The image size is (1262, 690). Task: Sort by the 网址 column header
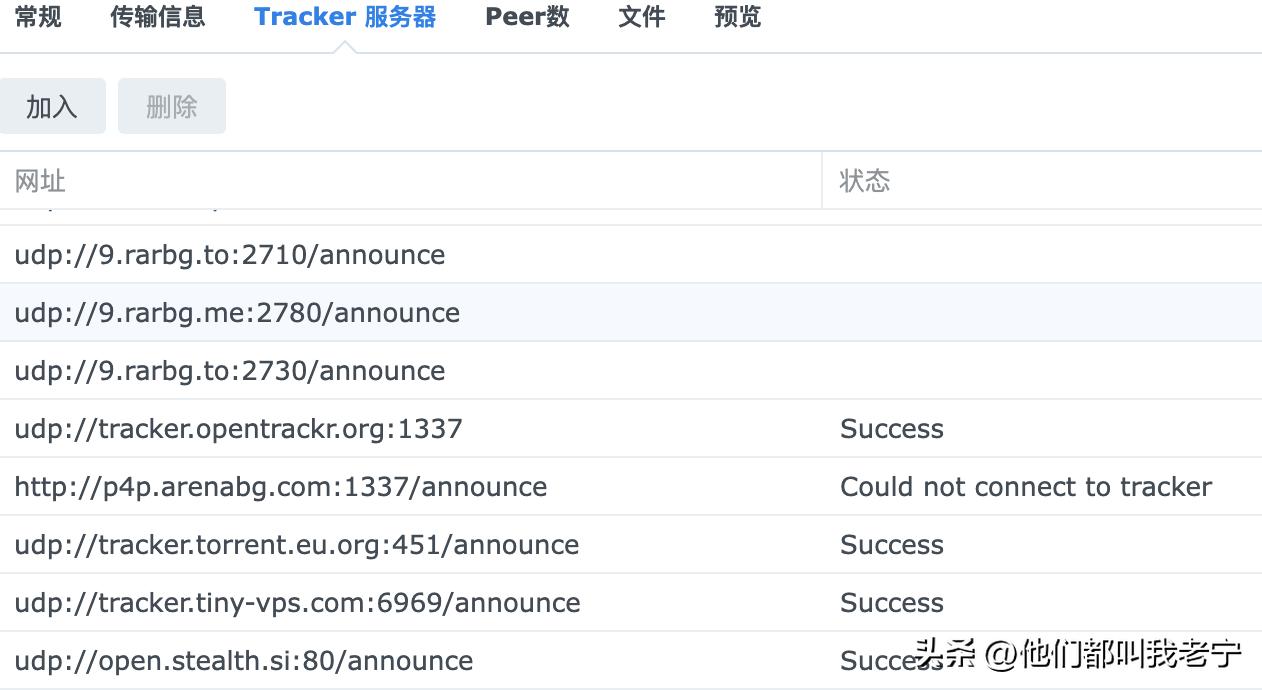coord(40,181)
